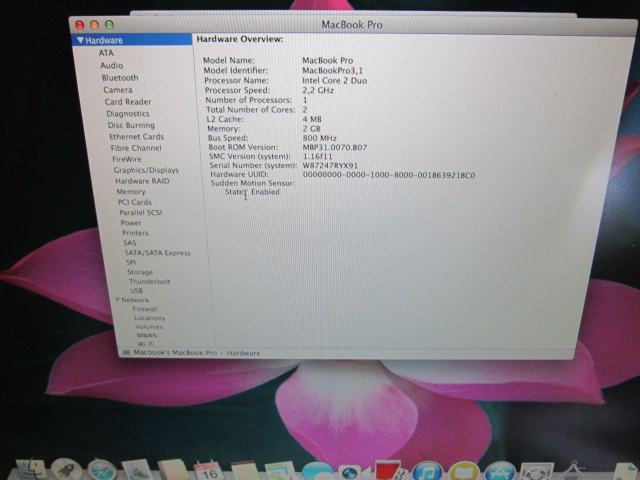The width and height of the screenshot is (640, 480).
Task: Collapse the Hardware category triangle
Action: [x=80, y=40]
